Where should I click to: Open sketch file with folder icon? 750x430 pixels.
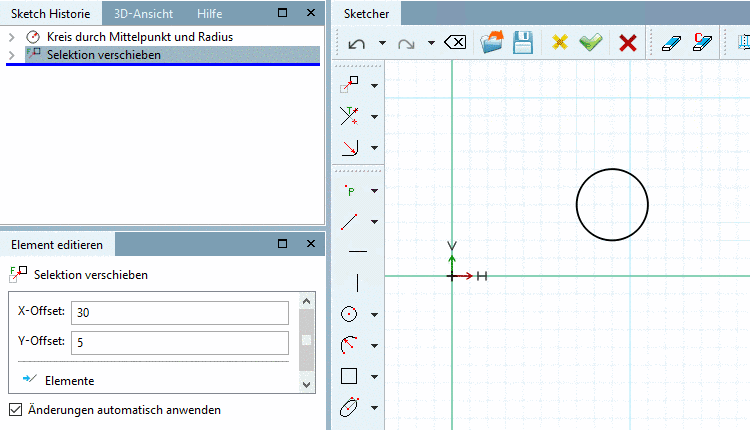click(492, 42)
